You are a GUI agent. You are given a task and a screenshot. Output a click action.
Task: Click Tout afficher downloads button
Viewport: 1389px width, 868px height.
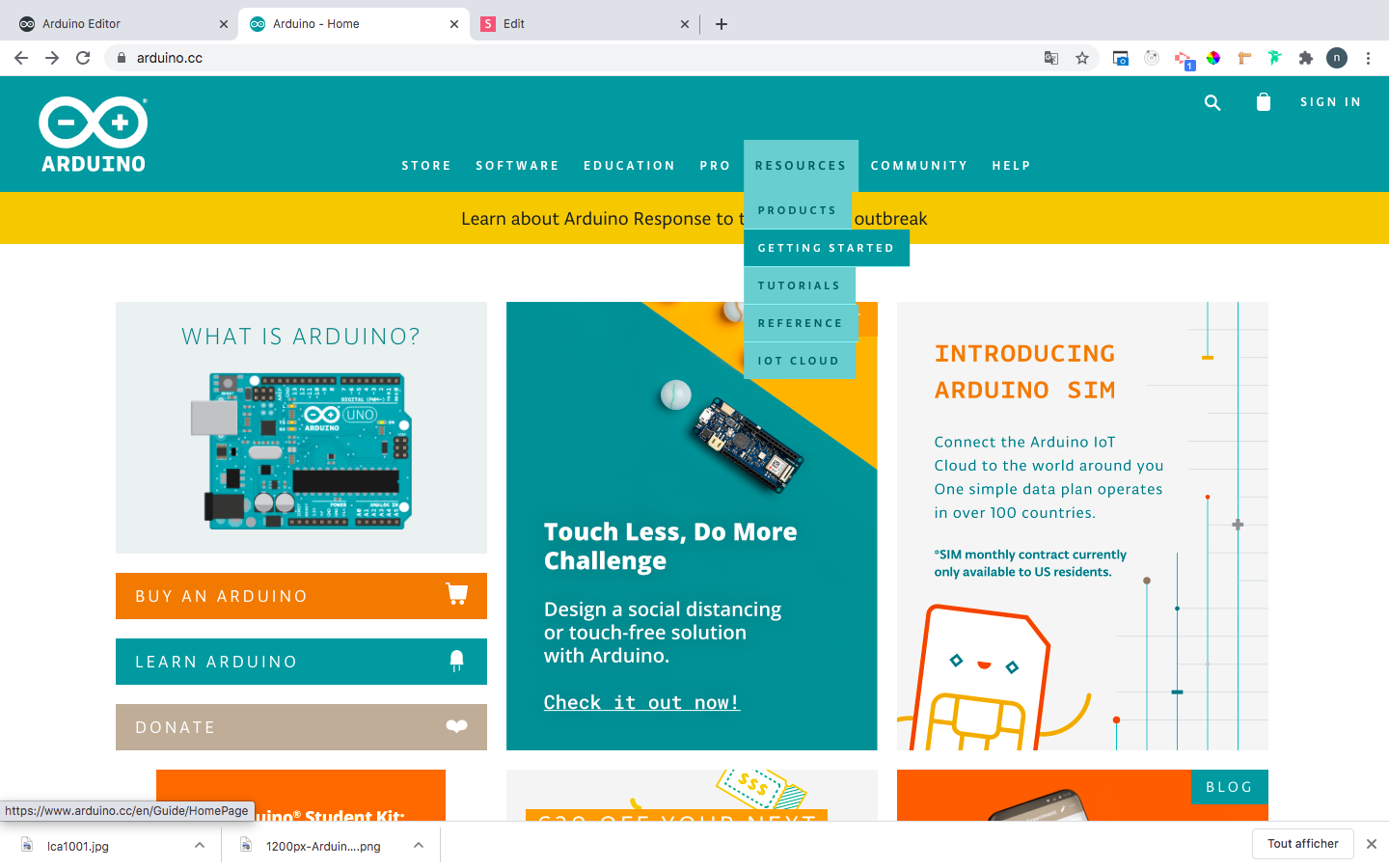coord(1303,844)
